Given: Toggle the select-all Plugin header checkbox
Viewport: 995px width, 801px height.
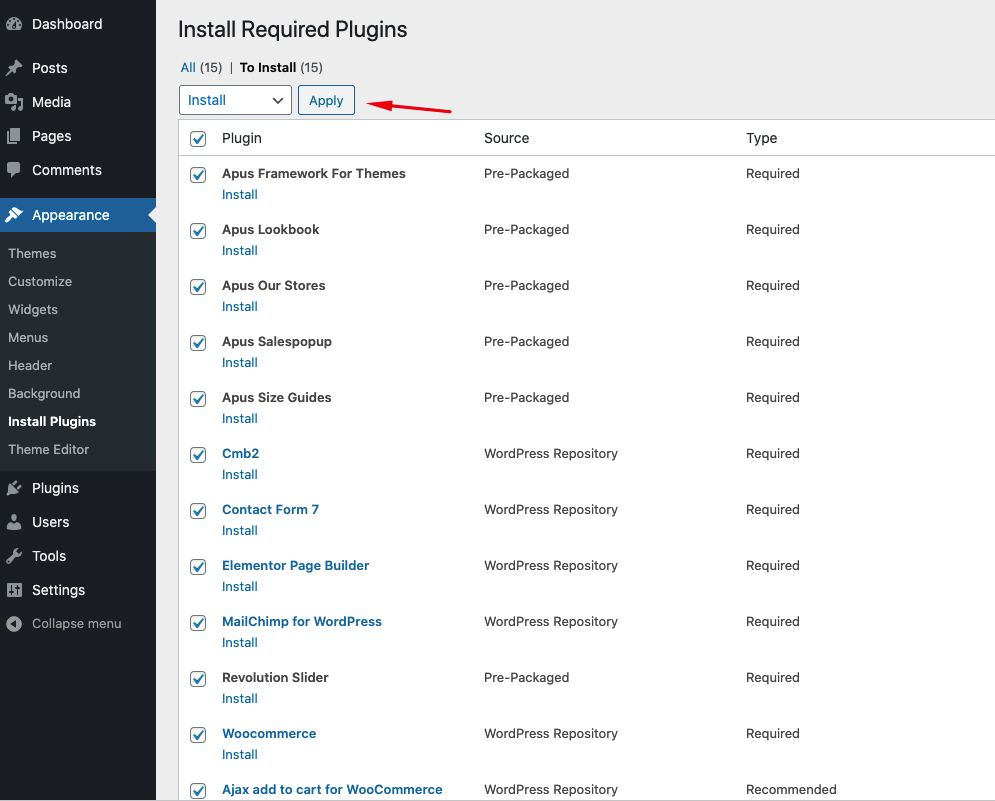Looking at the screenshot, I should click(x=198, y=139).
